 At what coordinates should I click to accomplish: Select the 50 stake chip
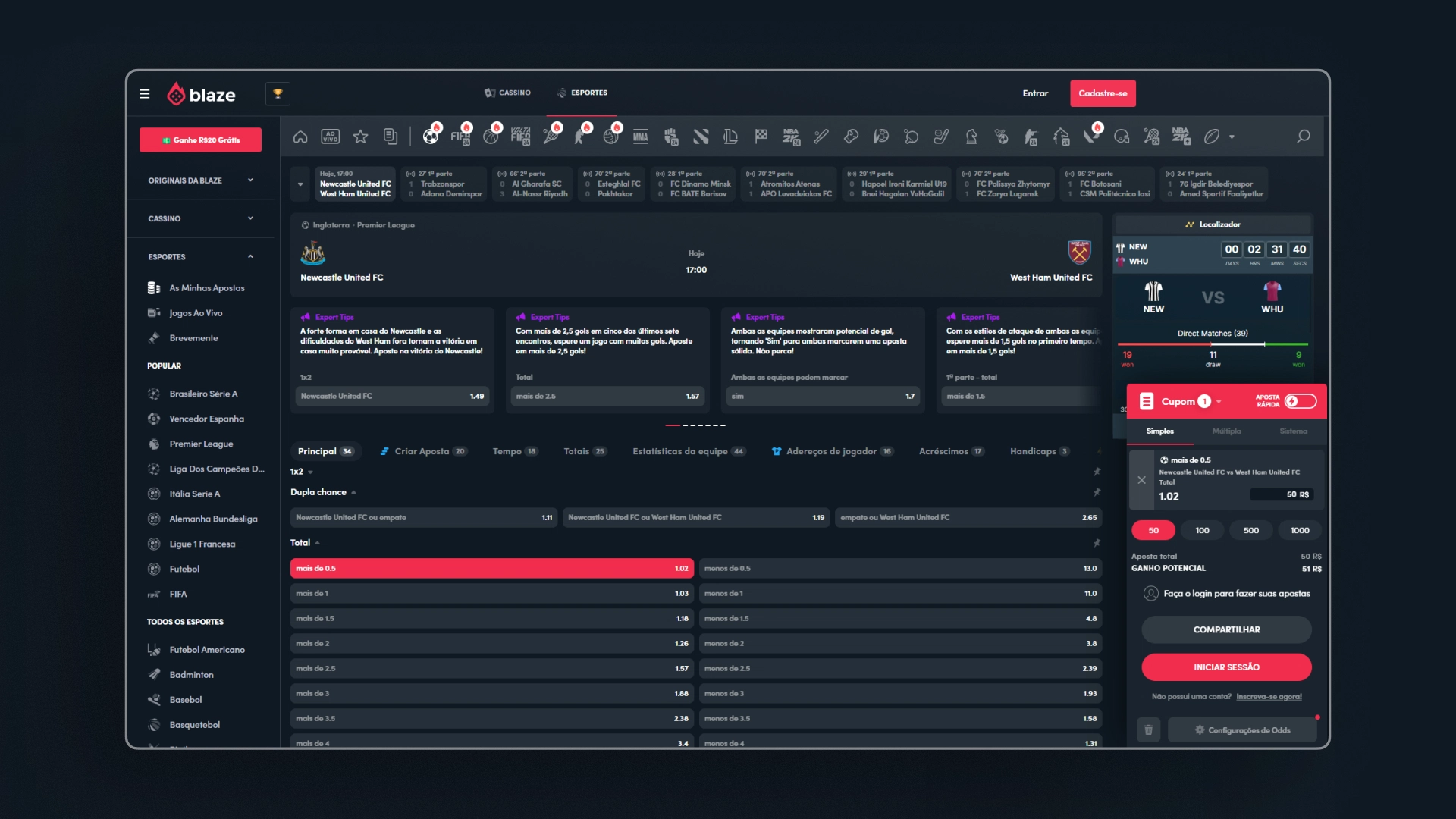click(1153, 531)
